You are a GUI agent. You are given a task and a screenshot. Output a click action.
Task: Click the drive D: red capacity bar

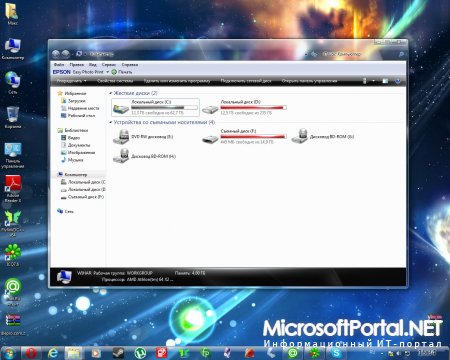[x=253, y=107]
